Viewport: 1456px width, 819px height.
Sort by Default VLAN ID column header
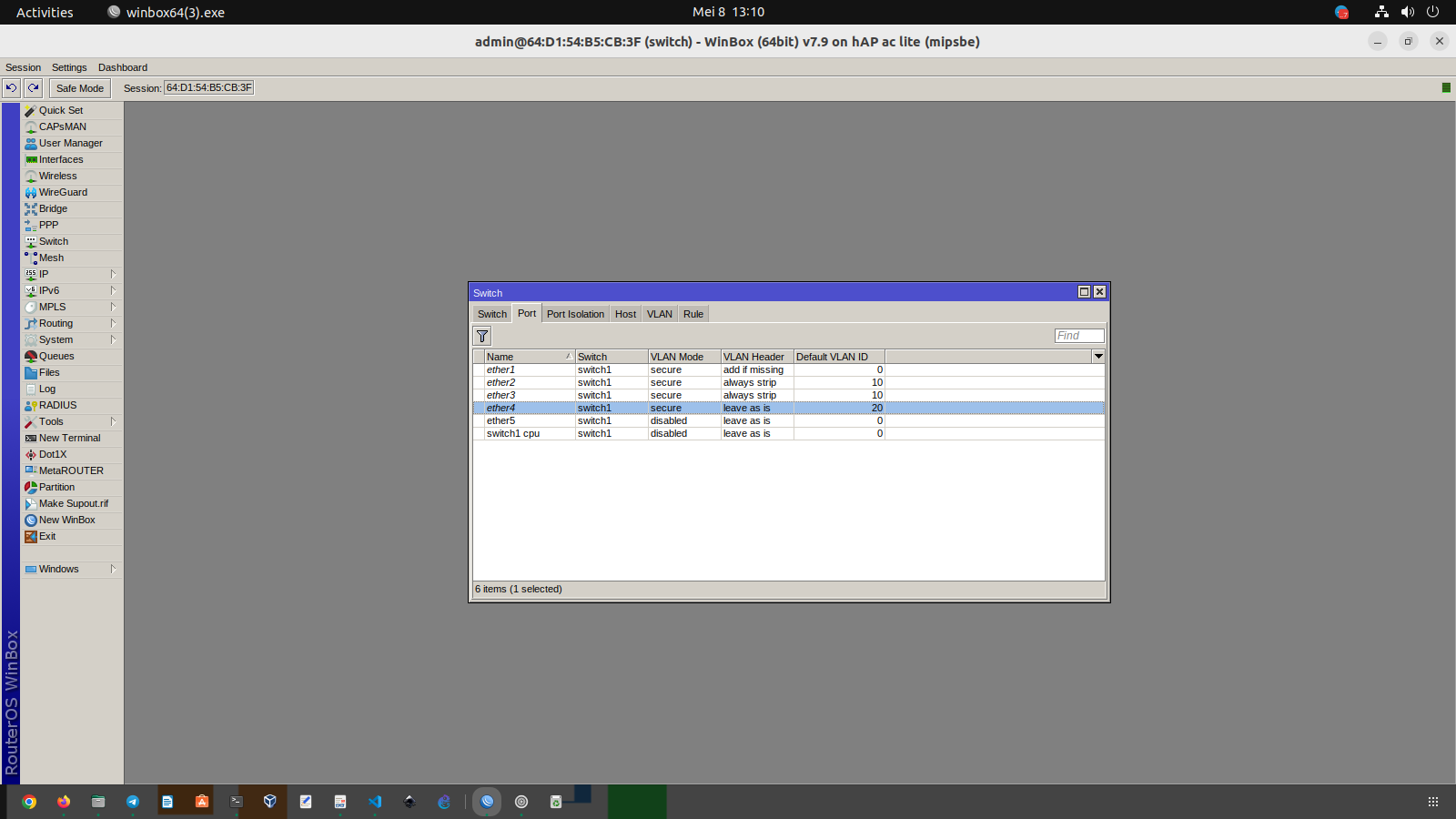[839, 357]
